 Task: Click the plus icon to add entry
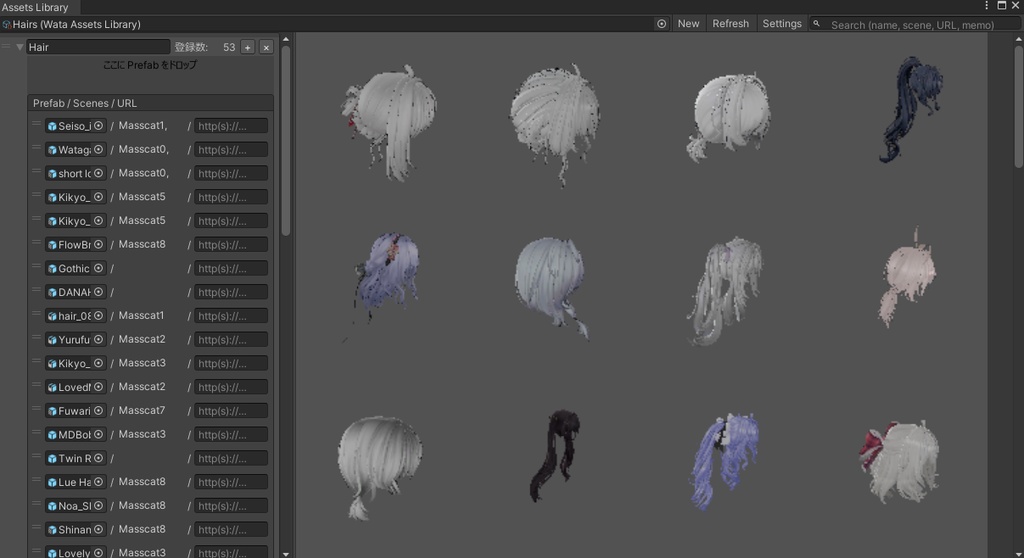point(248,47)
